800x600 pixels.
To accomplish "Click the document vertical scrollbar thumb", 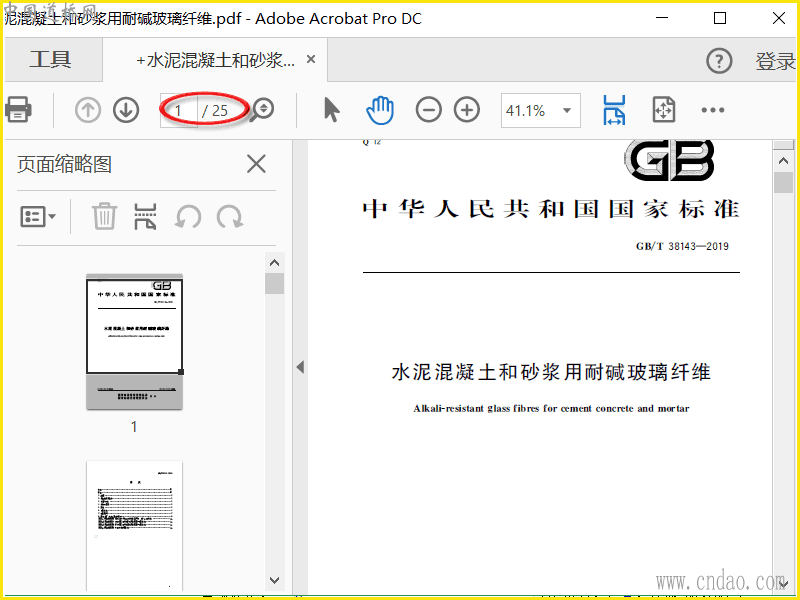I will 784,182.
